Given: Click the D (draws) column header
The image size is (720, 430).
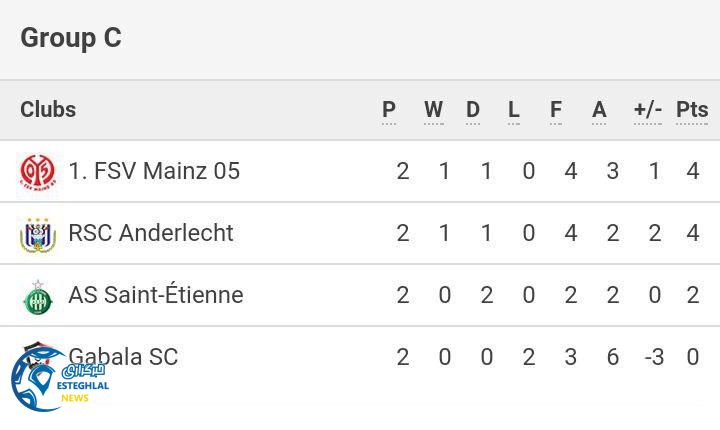Looking at the screenshot, I should point(473,110).
